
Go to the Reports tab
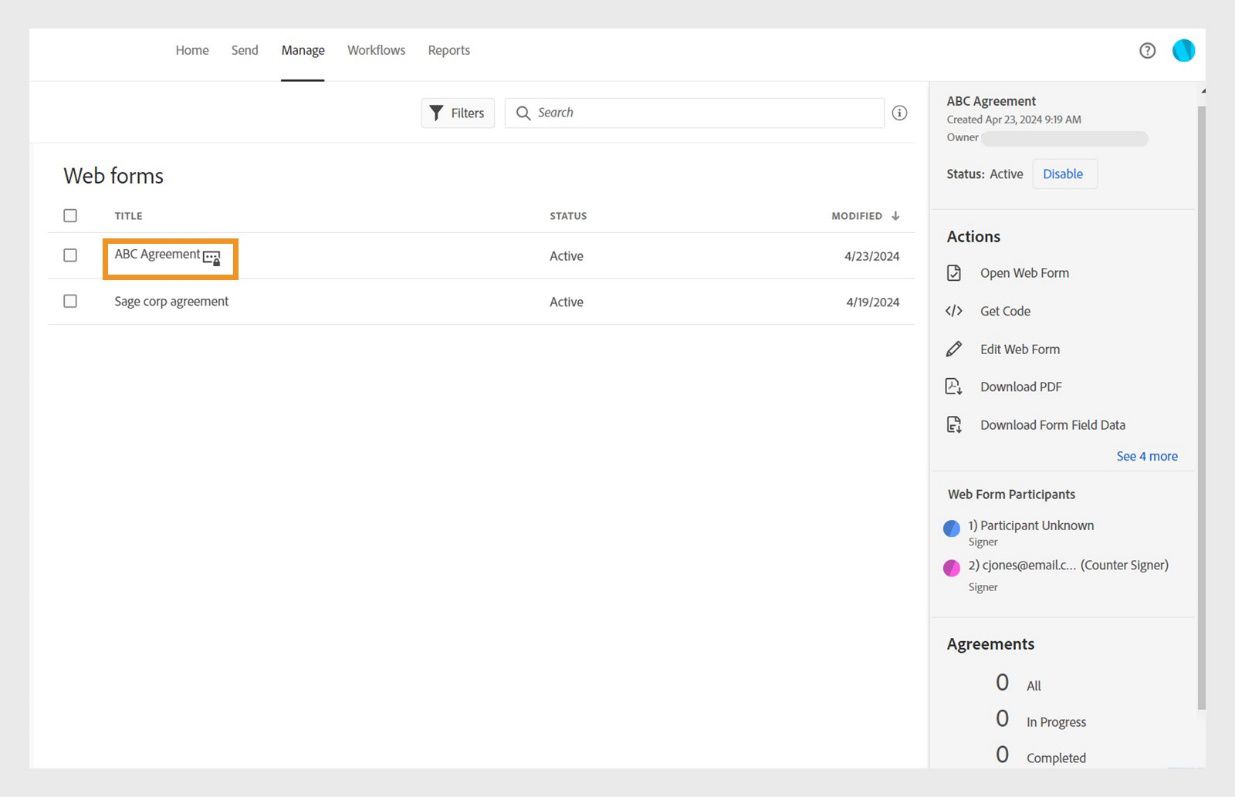click(449, 50)
